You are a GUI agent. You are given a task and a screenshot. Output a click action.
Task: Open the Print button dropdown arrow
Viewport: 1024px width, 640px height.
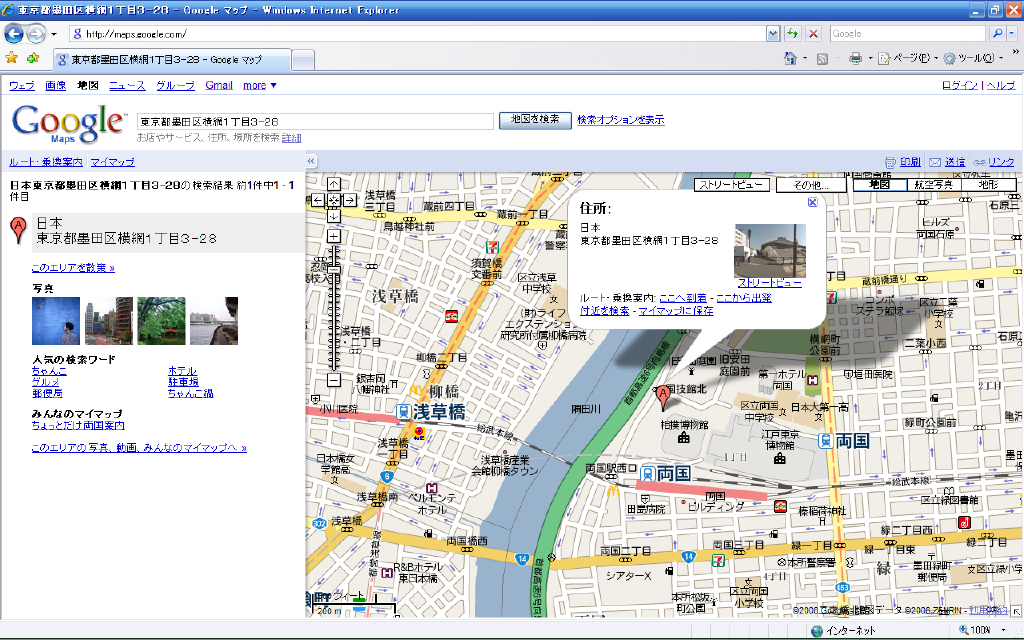point(870,59)
